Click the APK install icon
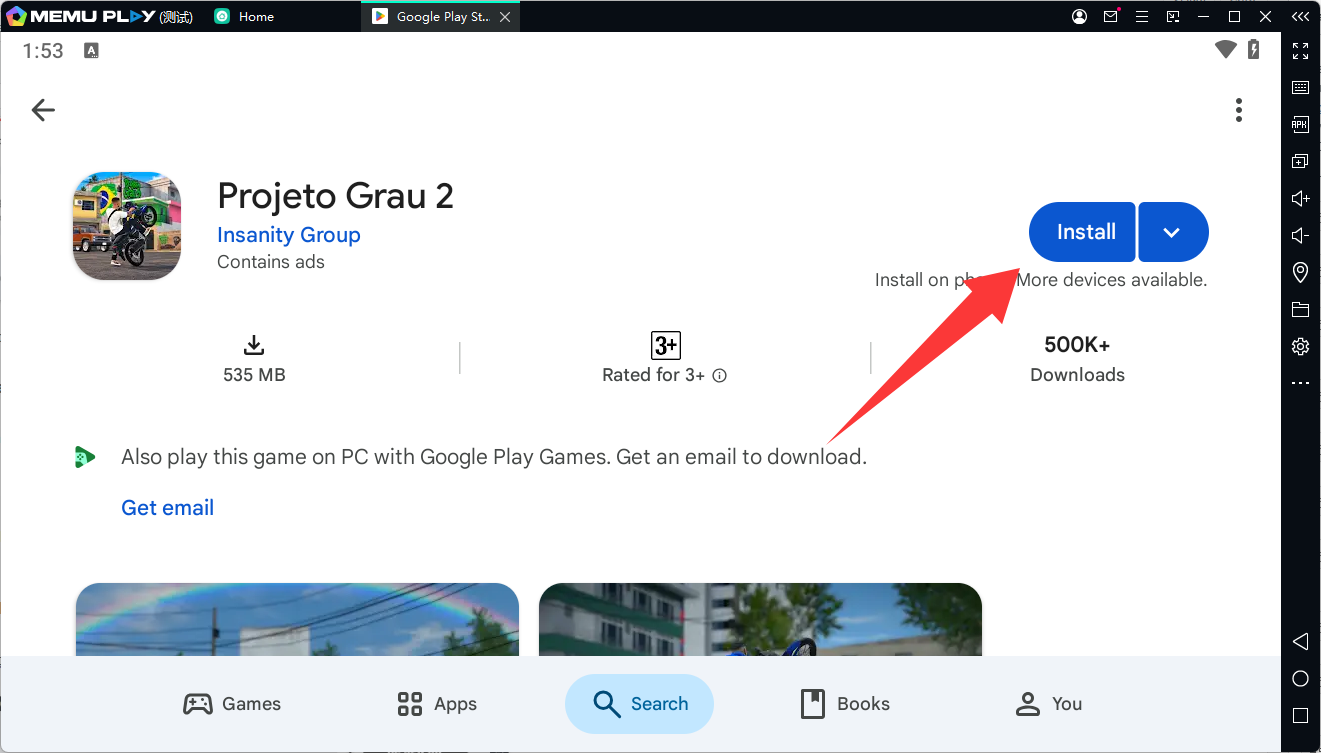Viewport: 1321px width, 753px height. coord(1301,124)
